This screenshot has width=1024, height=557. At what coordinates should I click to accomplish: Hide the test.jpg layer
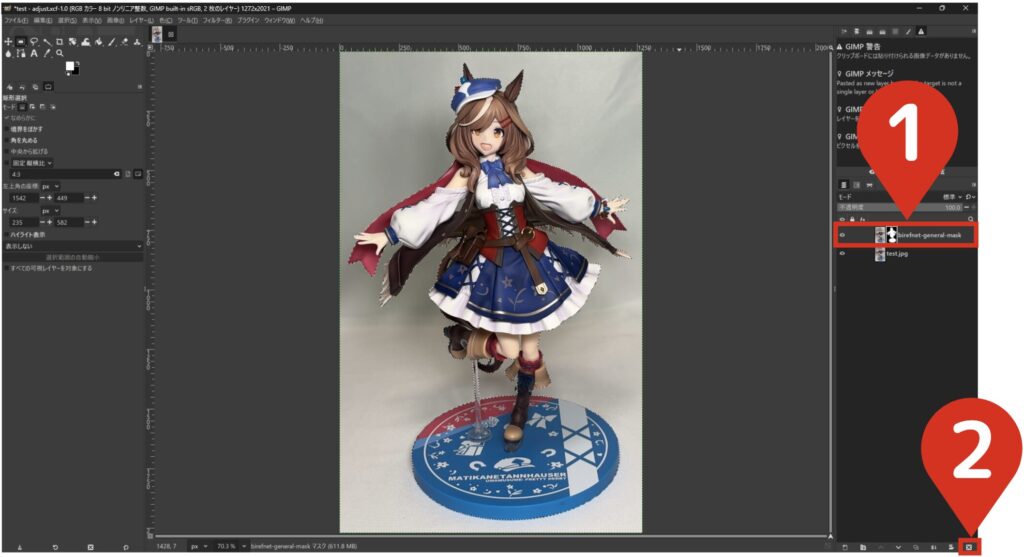point(842,253)
